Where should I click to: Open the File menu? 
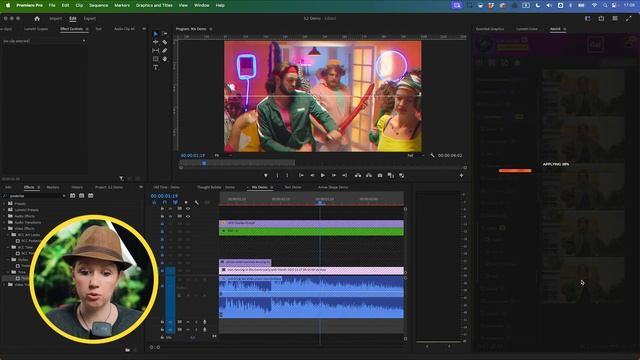pos(52,5)
